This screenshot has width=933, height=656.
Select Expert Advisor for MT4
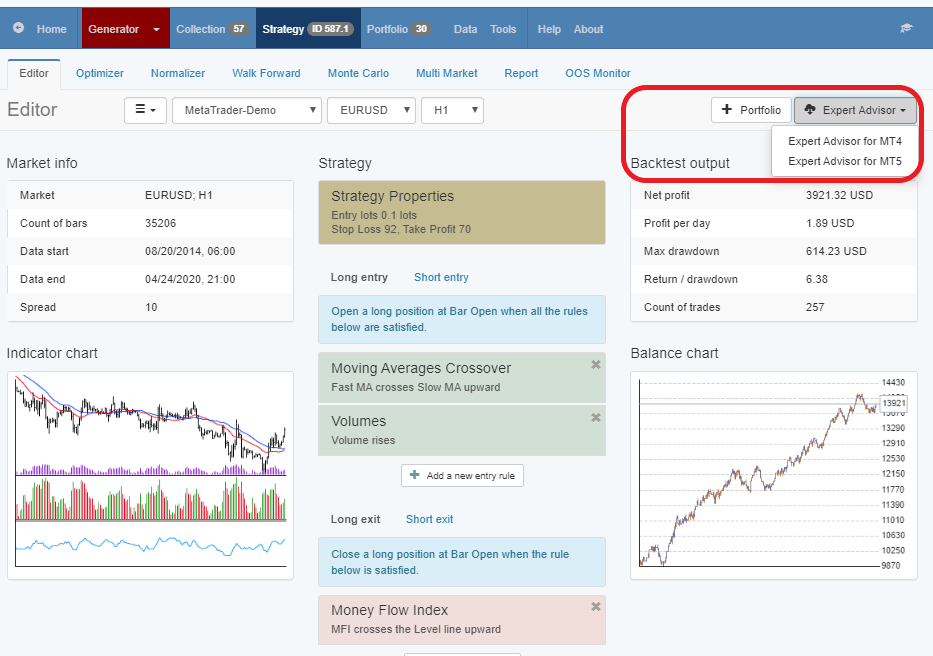point(845,141)
